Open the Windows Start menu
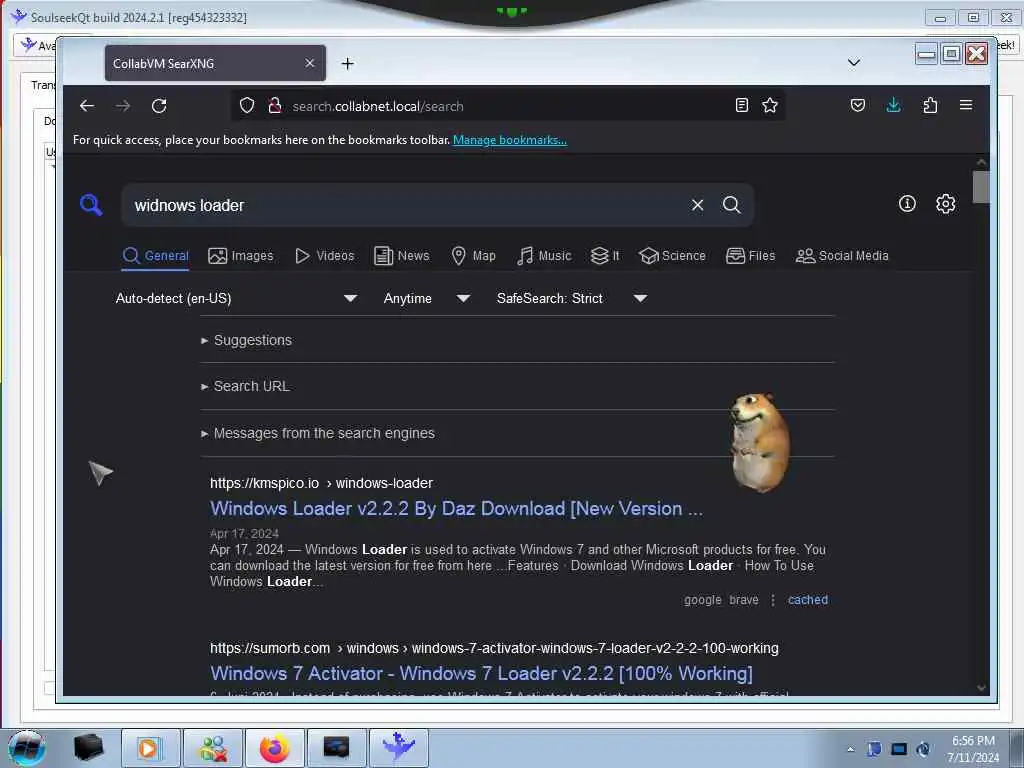Screen dimensions: 1024x768 (27, 748)
